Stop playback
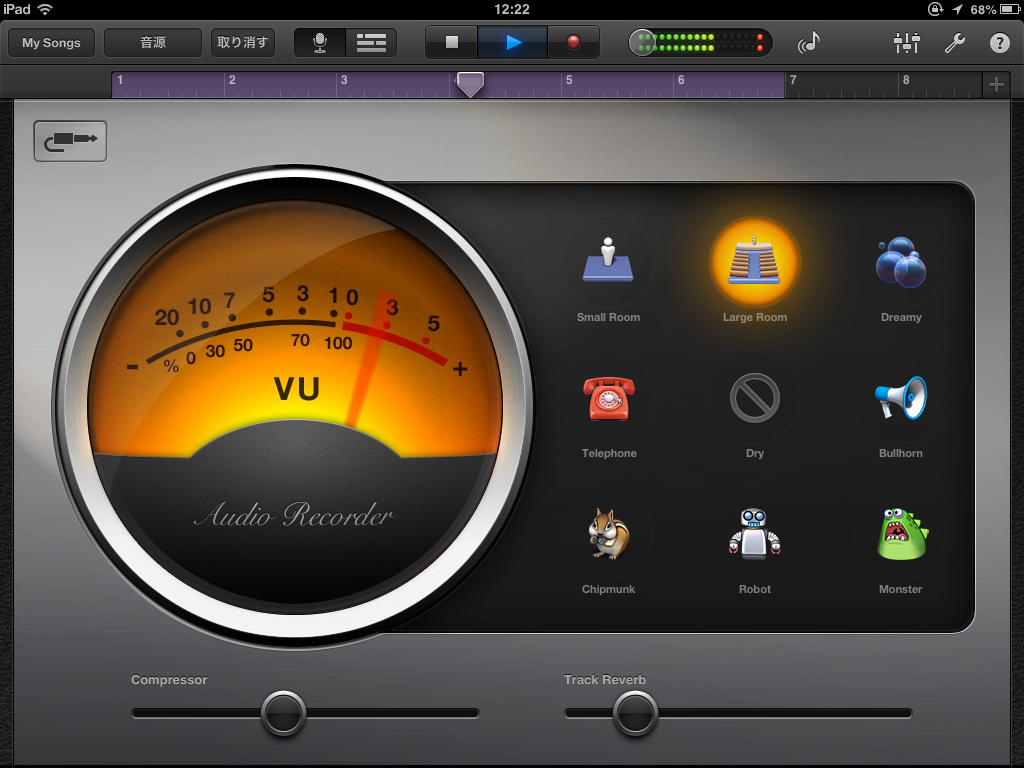The width and height of the screenshot is (1024, 768). (451, 42)
